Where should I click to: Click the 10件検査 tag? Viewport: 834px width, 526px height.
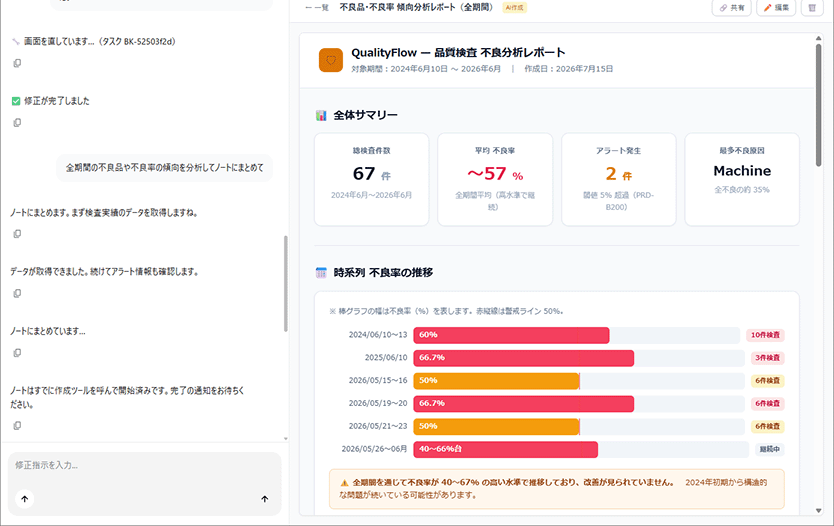(765, 335)
